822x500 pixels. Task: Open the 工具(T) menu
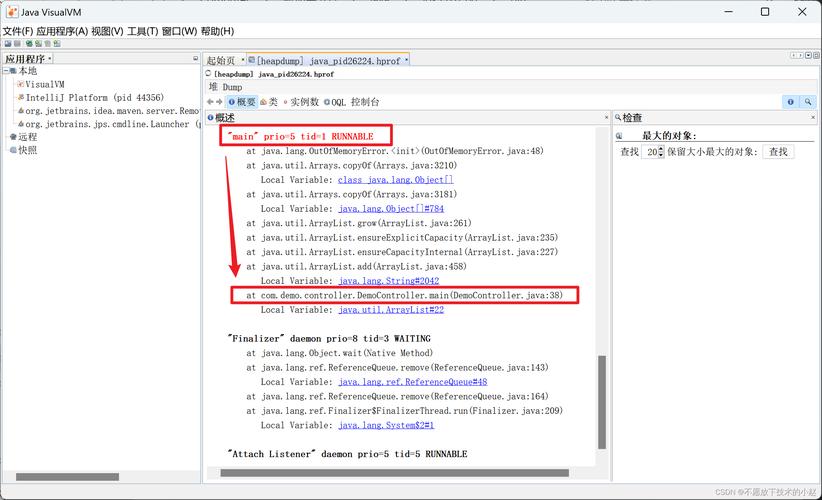tap(143, 31)
